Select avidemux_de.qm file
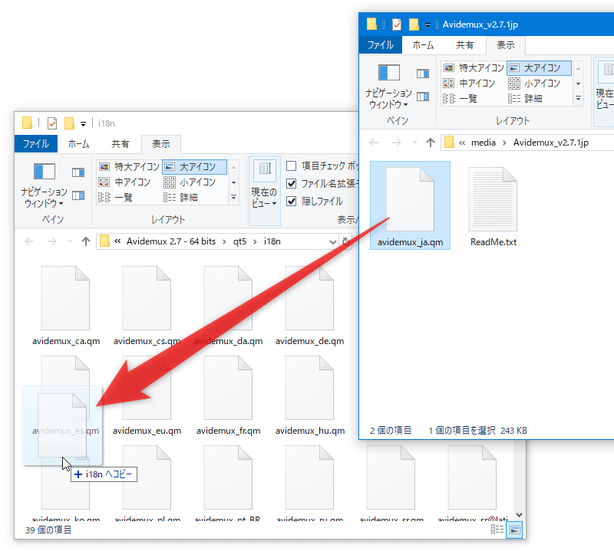The image size is (614, 551). 309,306
